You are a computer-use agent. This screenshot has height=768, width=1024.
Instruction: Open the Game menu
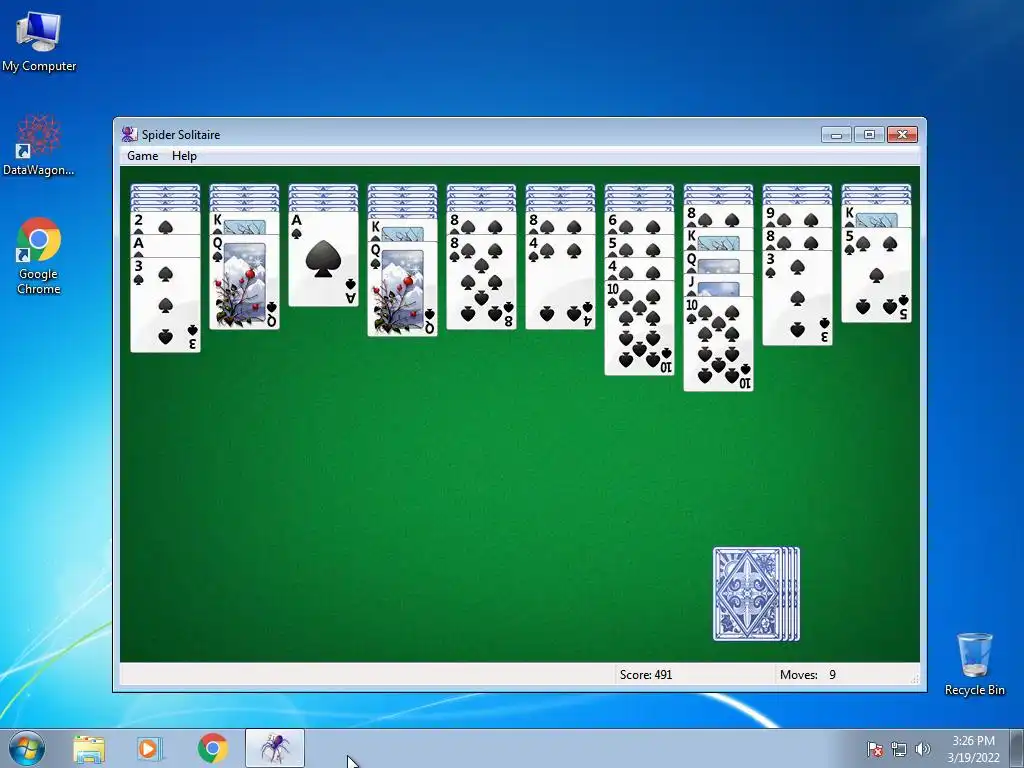coord(142,156)
